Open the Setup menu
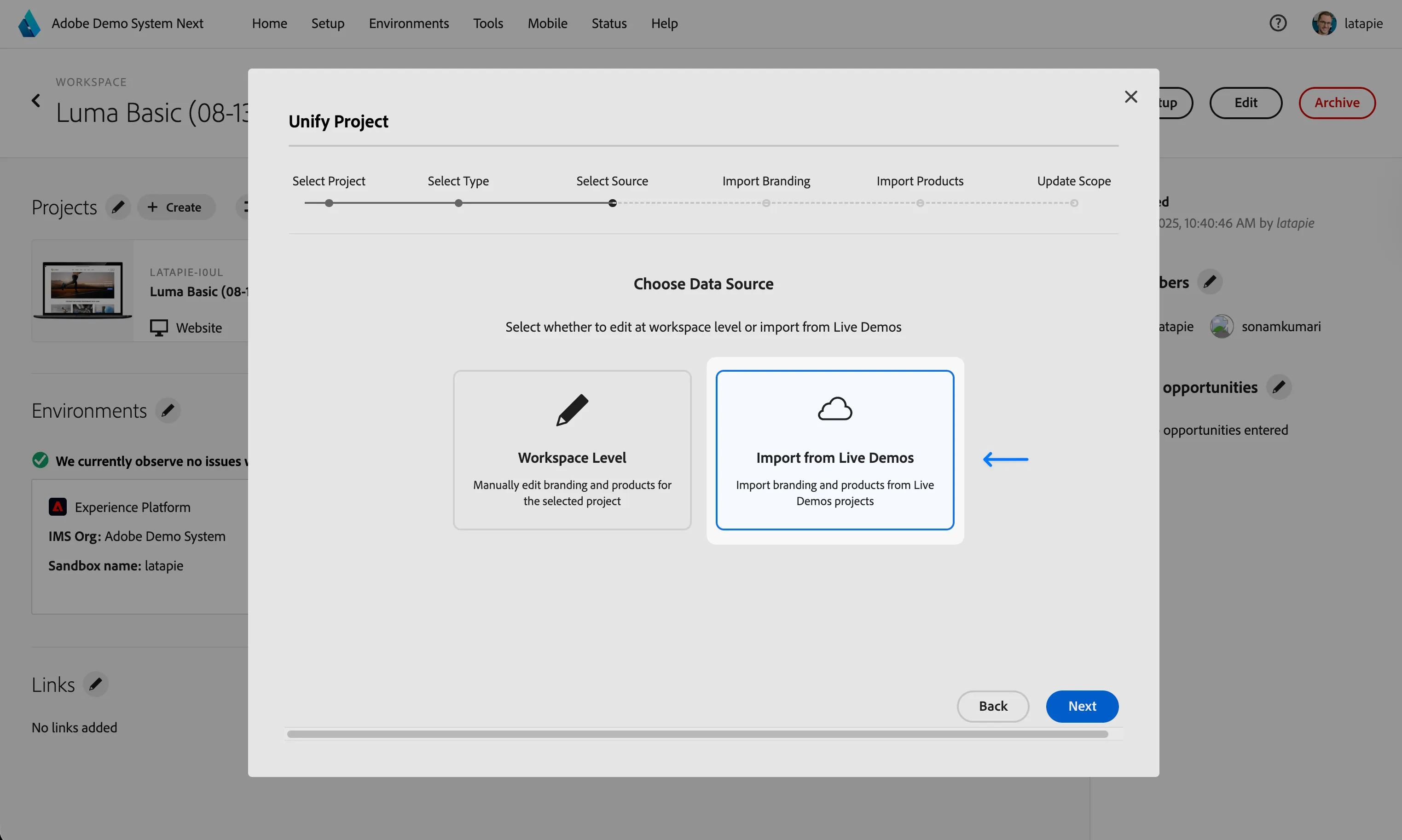The height and width of the screenshot is (840, 1402). (x=328, y=23)
